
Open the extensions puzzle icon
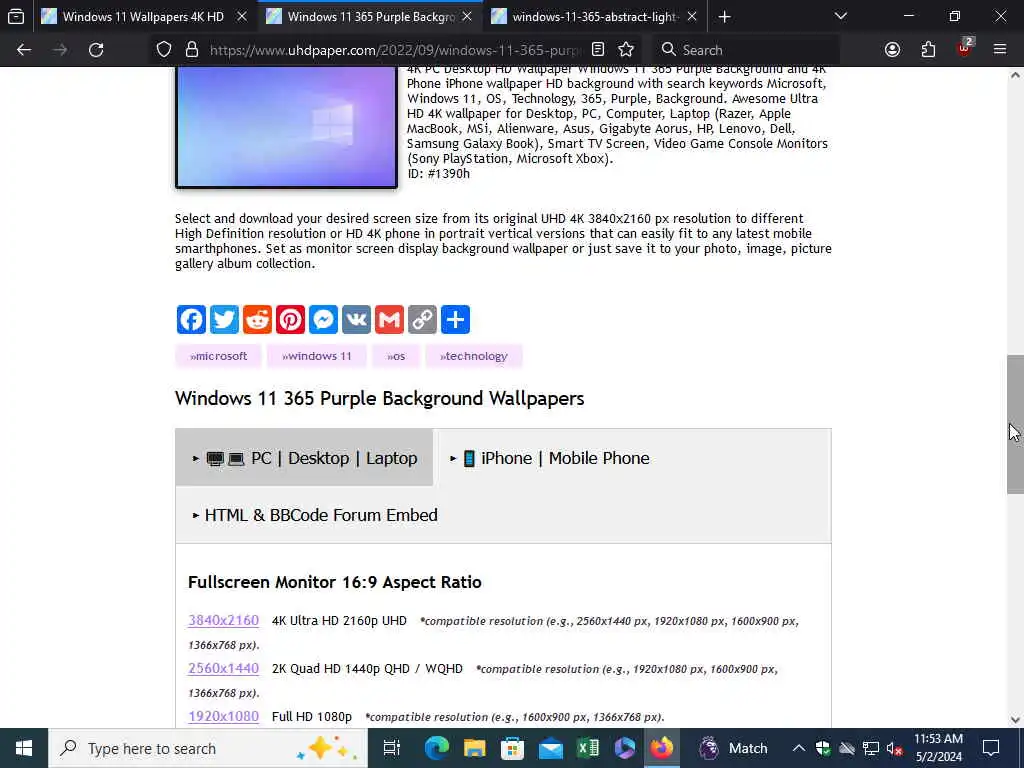tap(928, 50)
